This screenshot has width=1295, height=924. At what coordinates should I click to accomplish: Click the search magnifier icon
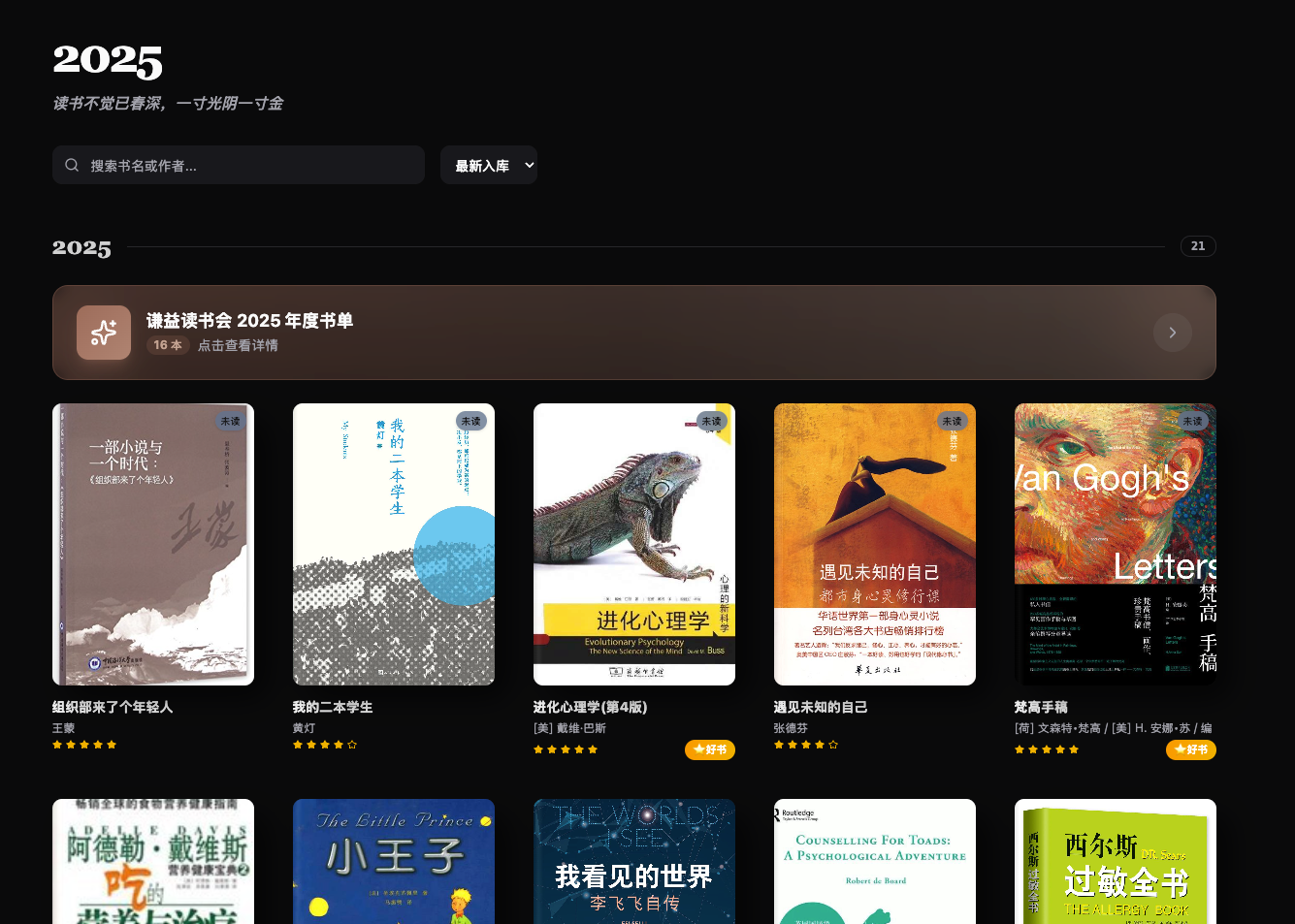click(x=72, y=166)
